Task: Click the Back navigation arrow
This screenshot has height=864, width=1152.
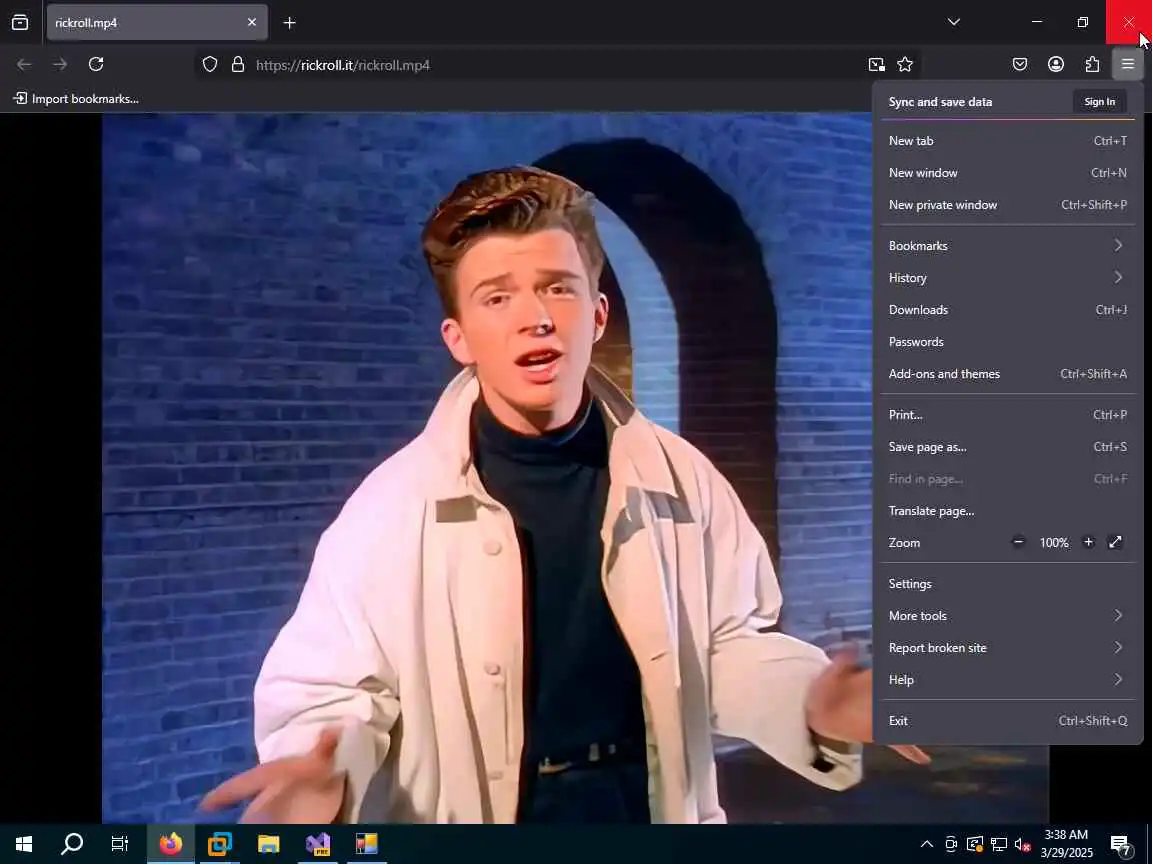Action: [24, 65]
